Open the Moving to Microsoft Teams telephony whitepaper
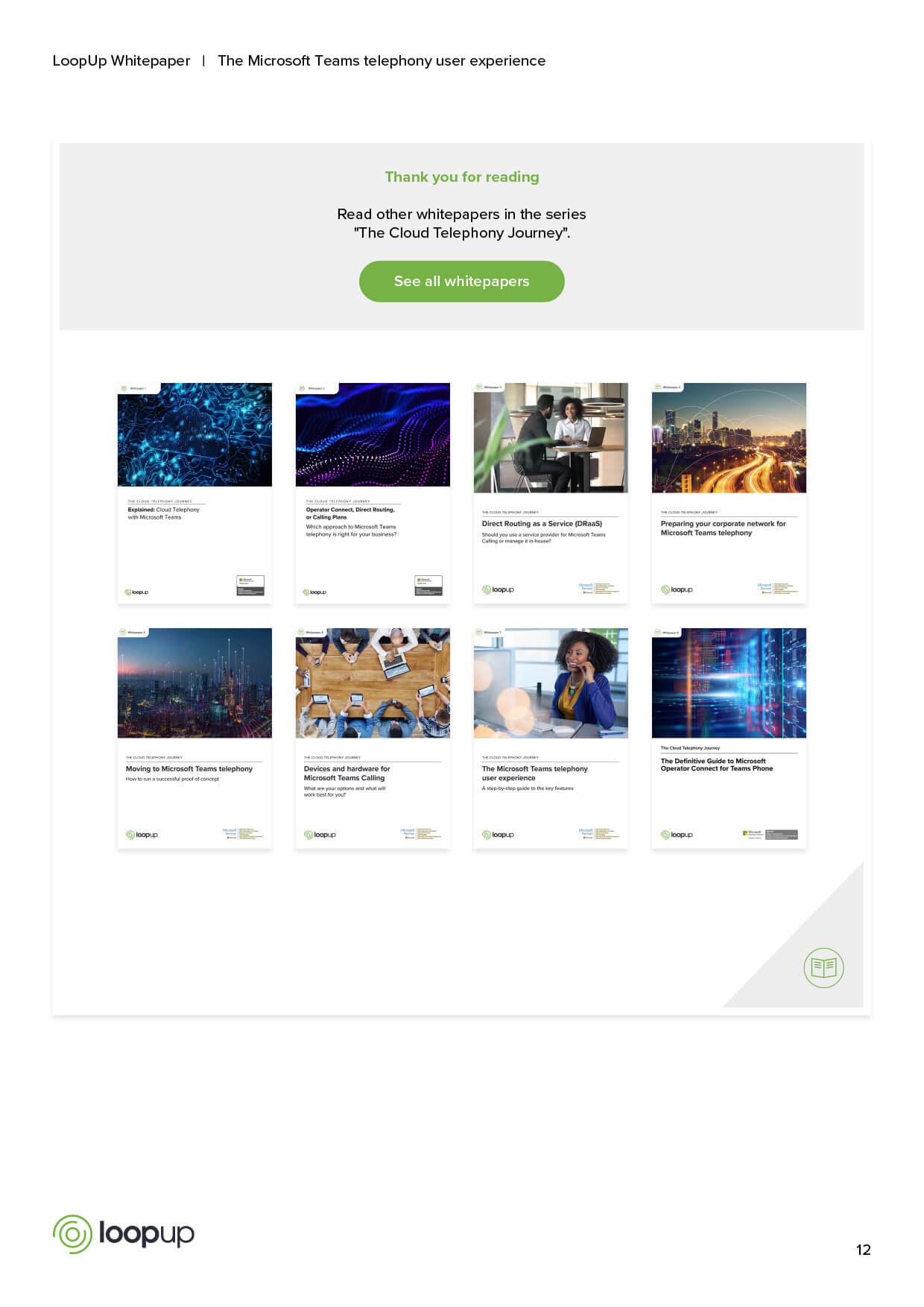This screenshot has height=1307, width=924. pyautogui.click(x=194, y=738)
